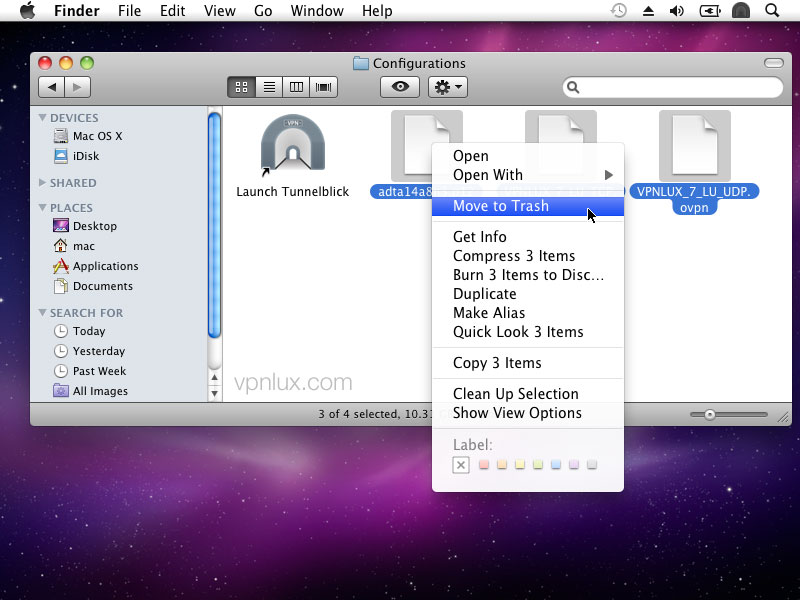Click the icon size slider knob

click(x=710, y=415)
